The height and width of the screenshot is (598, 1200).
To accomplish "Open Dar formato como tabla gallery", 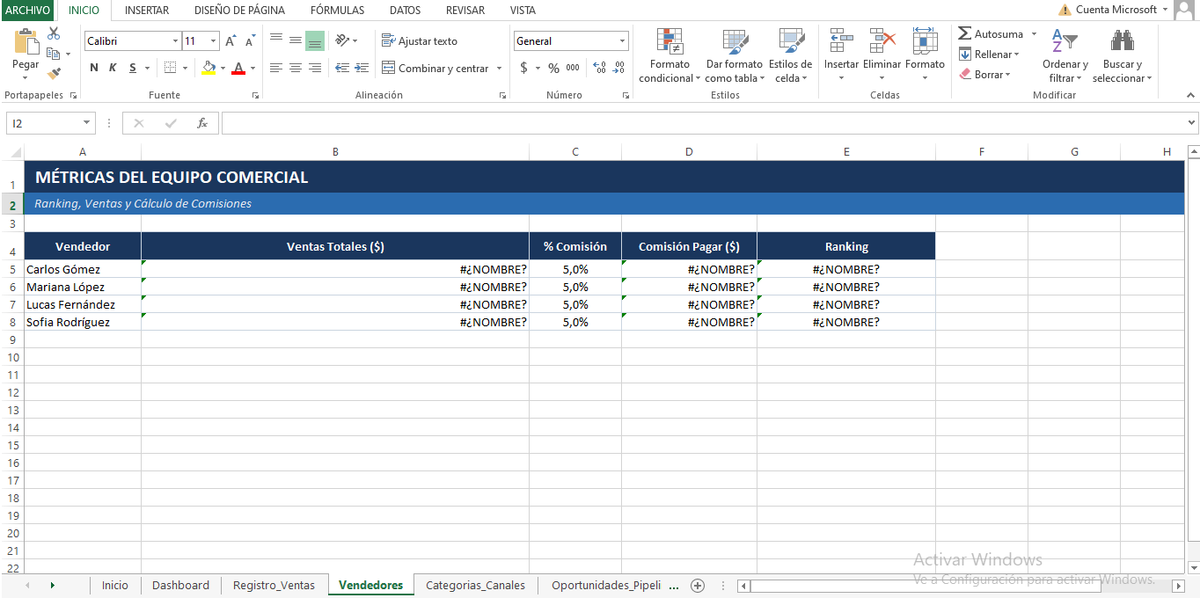I will [734, 56].
